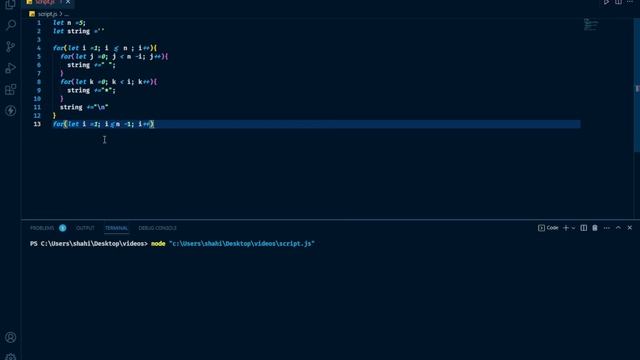
Task: Click the string +="\n" code line
Action: 84,107
